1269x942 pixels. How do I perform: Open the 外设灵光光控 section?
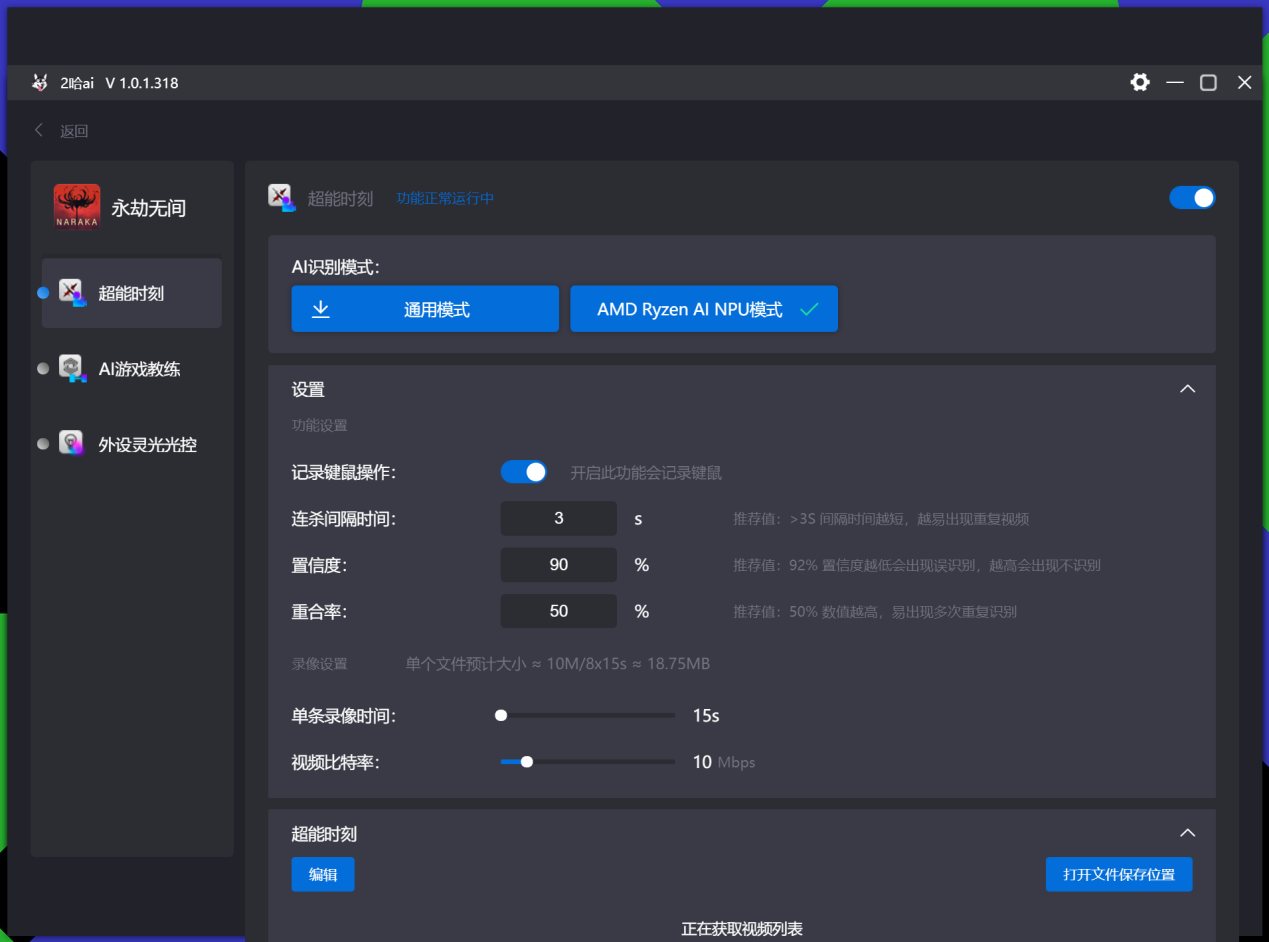[131, 443]
